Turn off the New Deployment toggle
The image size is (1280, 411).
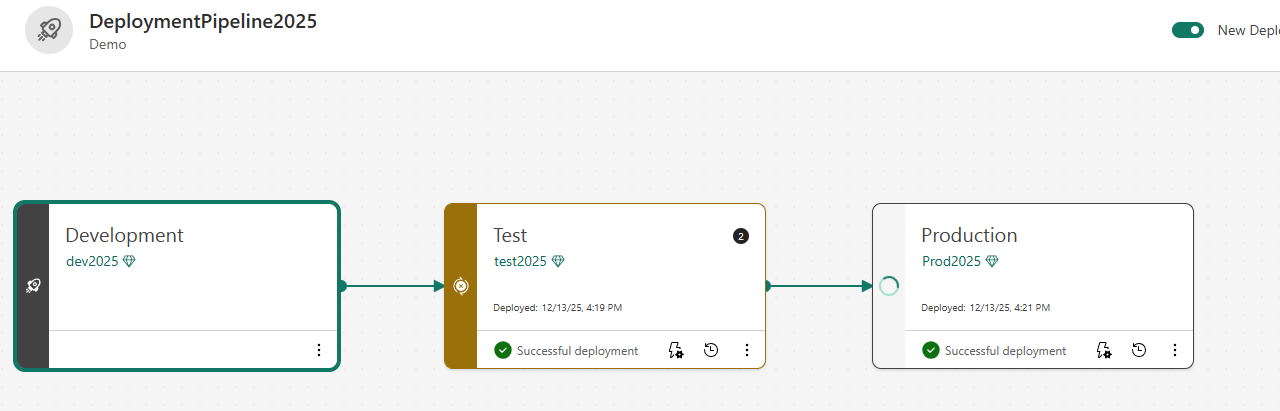click(1188, 30)
